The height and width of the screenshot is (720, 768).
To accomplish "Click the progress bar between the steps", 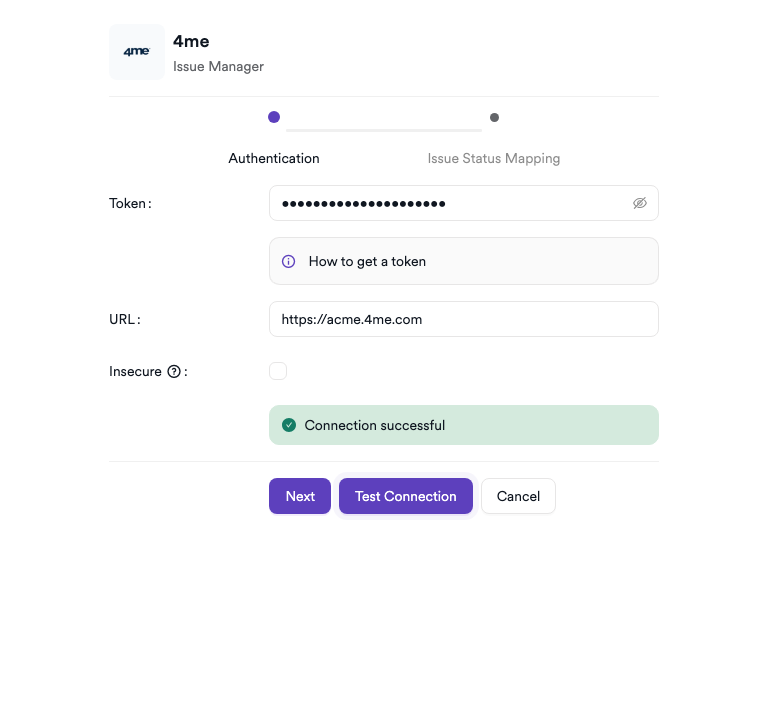I will [x=384, y=130].
